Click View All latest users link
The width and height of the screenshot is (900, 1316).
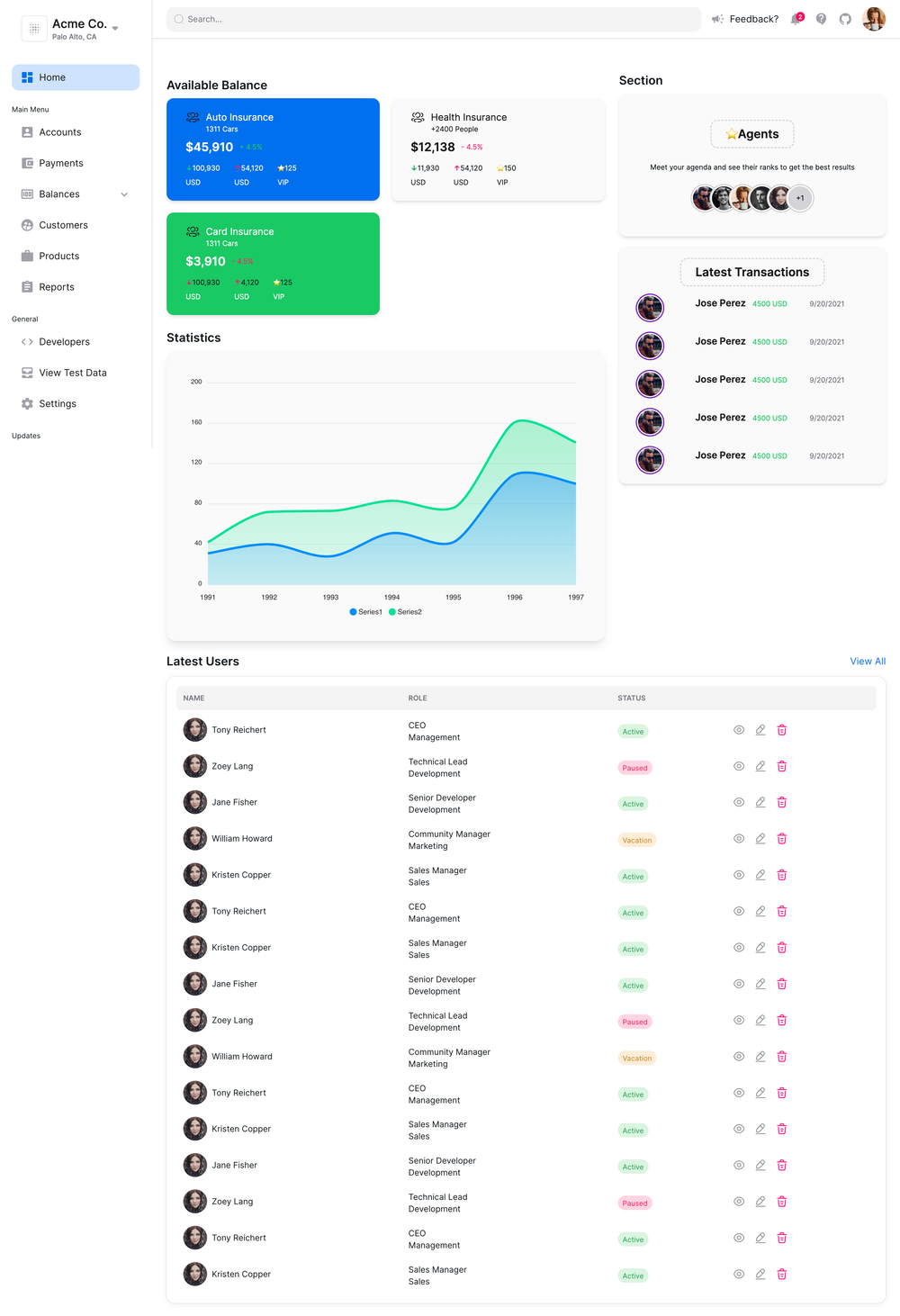point(868,661)
